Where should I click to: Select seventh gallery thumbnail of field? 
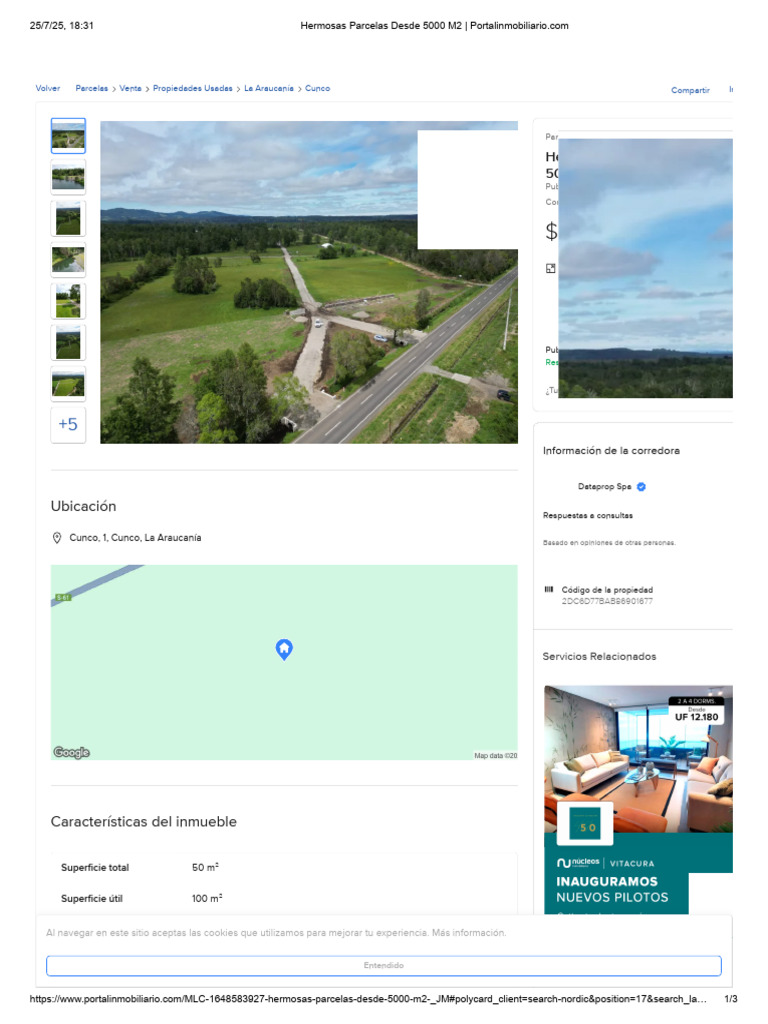coord(68,383)
